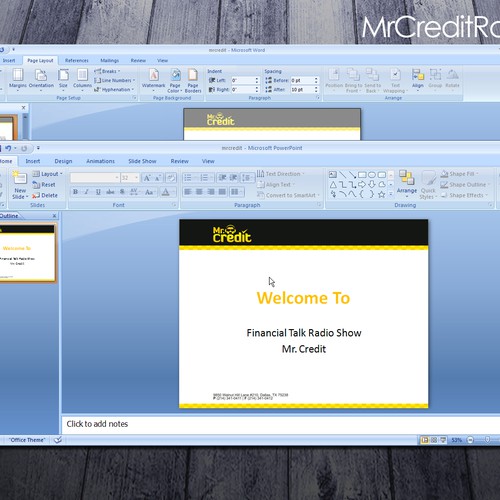Click Convert to SmartArt in PowerPoint
Image resolution: width=500 pixels, height=500 pixels.
289,195
